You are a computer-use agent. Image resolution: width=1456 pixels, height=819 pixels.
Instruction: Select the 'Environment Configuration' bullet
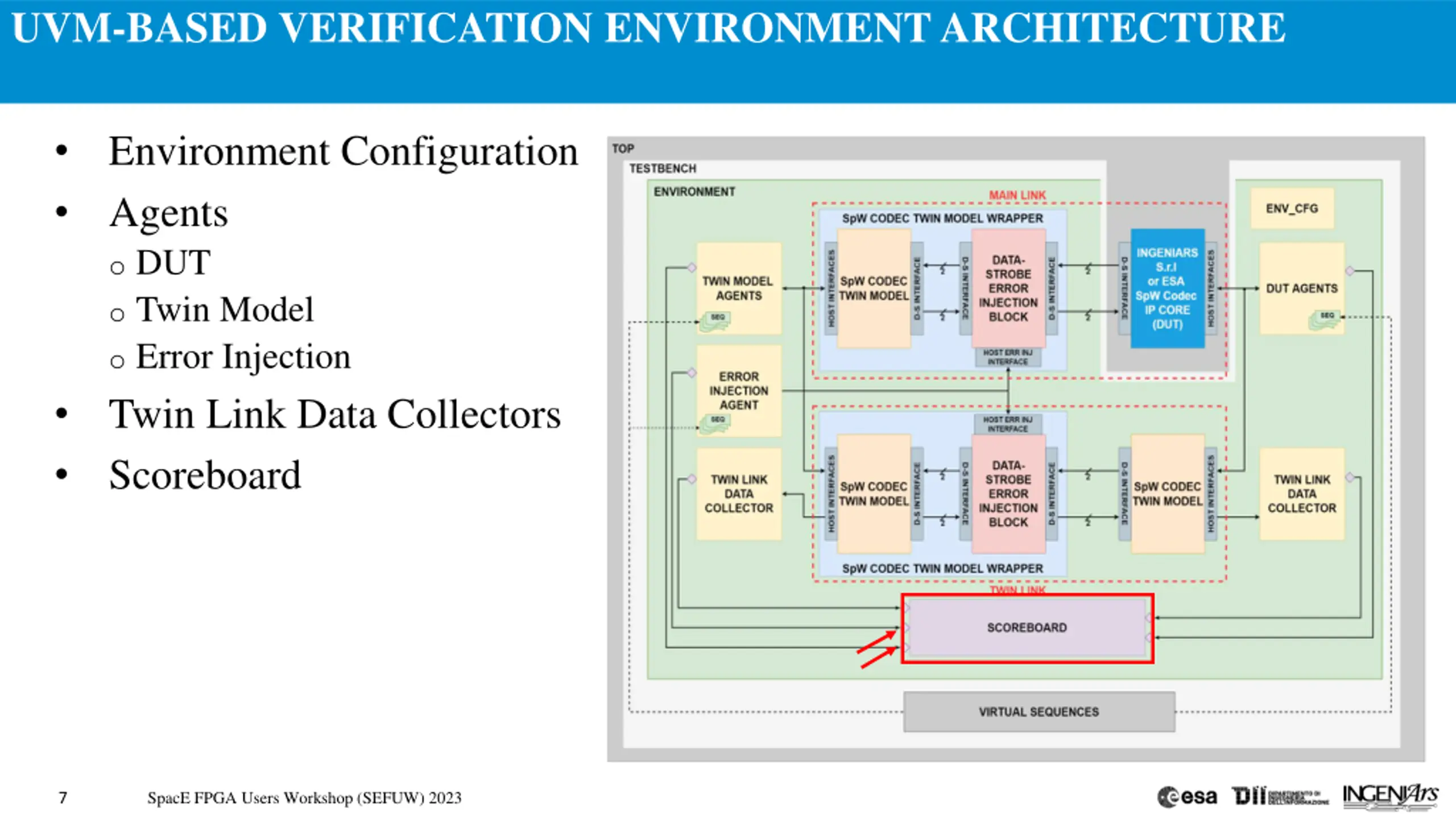pos(344,151)
